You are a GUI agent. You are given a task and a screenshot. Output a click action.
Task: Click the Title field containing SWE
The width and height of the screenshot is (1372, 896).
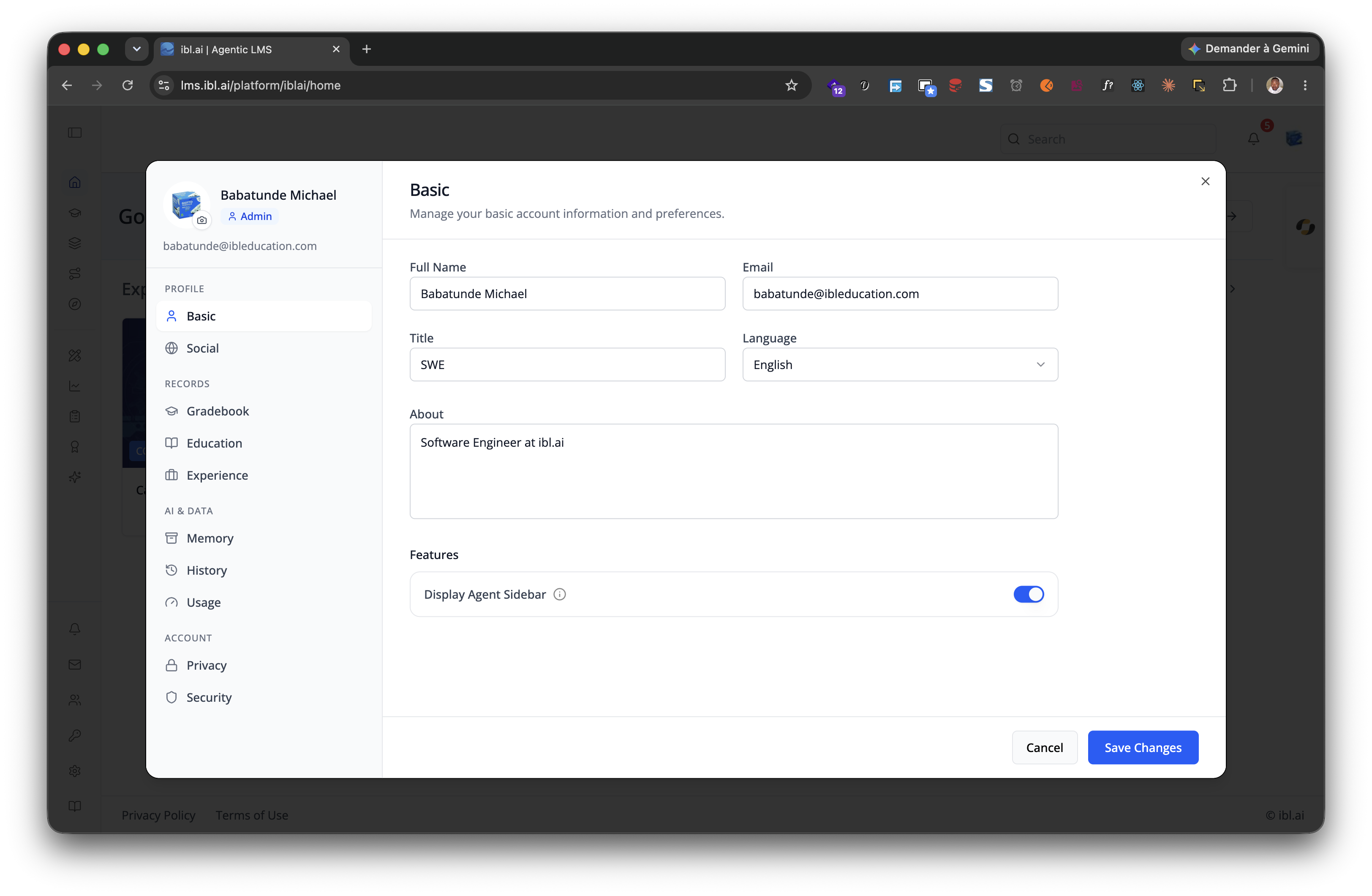567,365
